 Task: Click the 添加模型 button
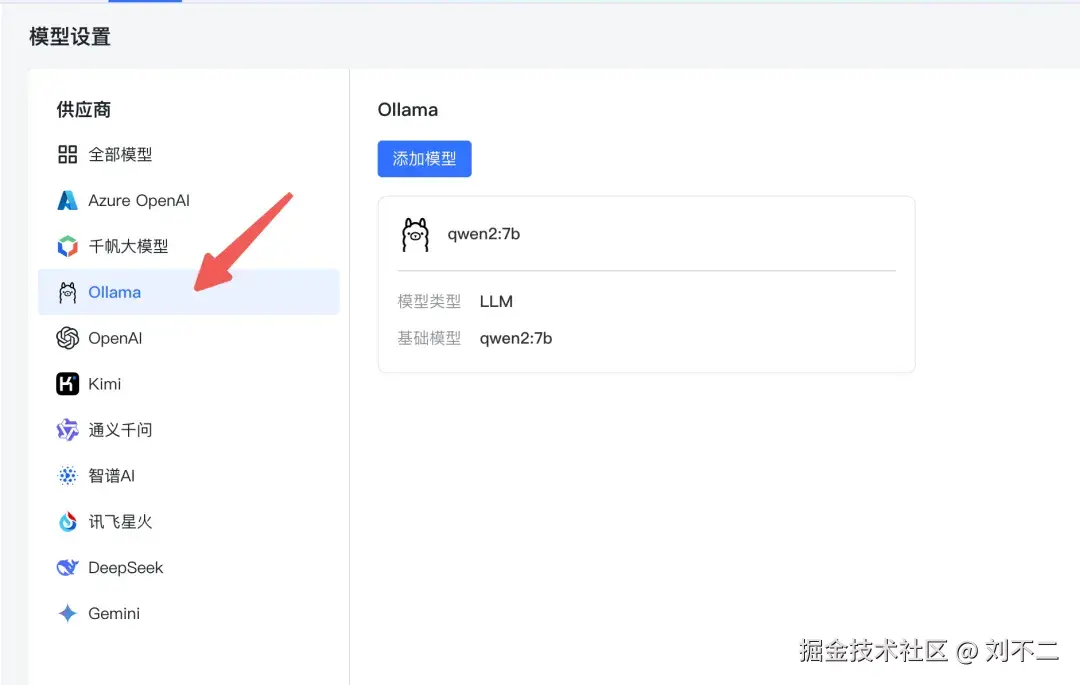click(424, 158)
